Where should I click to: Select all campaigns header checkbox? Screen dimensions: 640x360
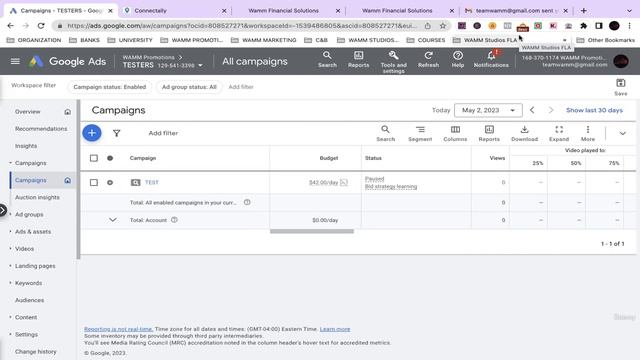coord(94,158)
